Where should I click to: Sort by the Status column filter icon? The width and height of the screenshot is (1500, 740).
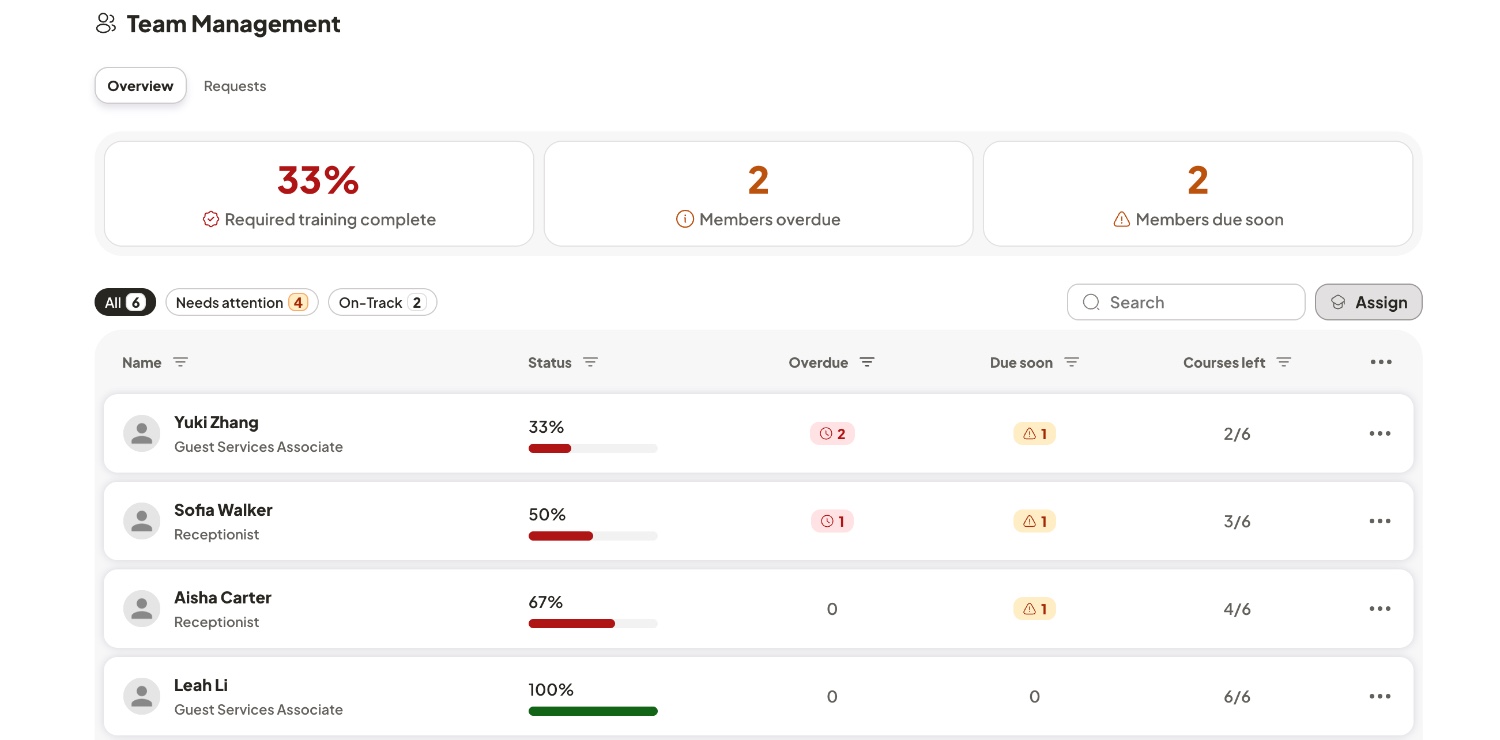point(590,362)
